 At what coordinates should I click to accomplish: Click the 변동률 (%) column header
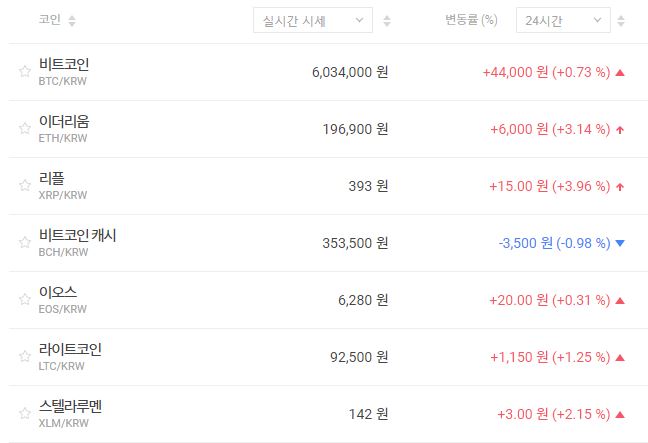coord(471,20)
